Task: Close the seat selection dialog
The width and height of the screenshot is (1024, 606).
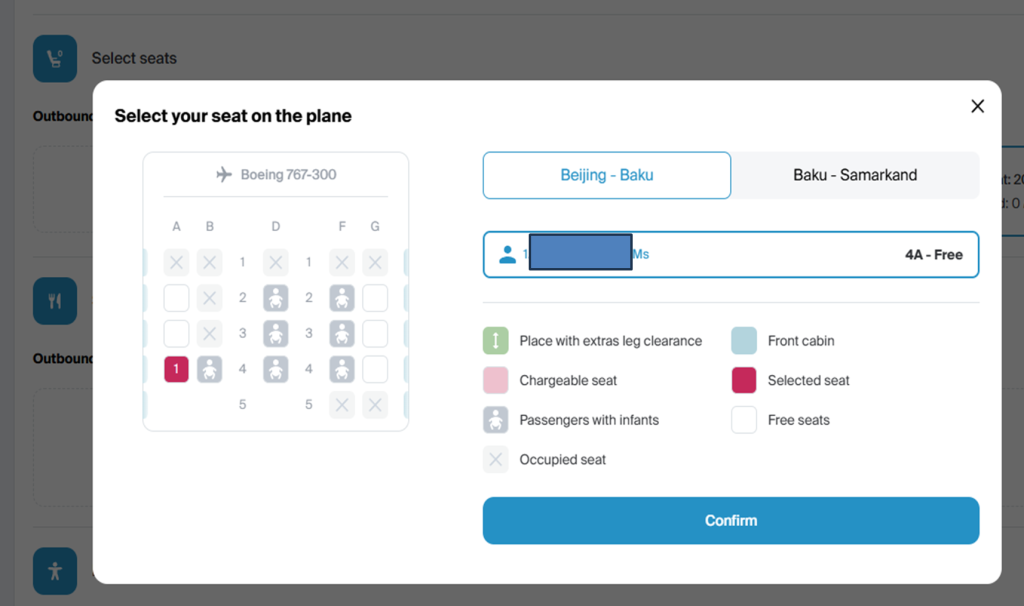Action: point(978,106)
